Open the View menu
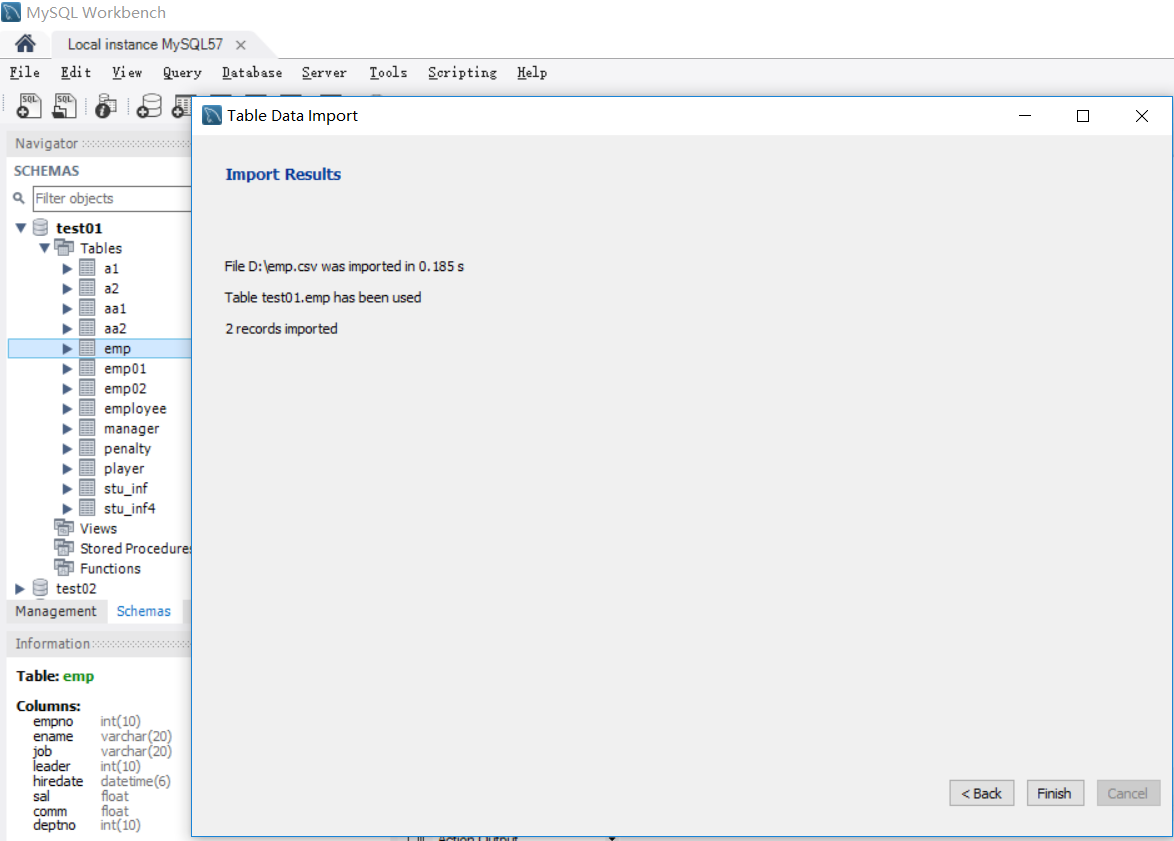The height and width of the screenshot is (841, 1174). point(127,73)
